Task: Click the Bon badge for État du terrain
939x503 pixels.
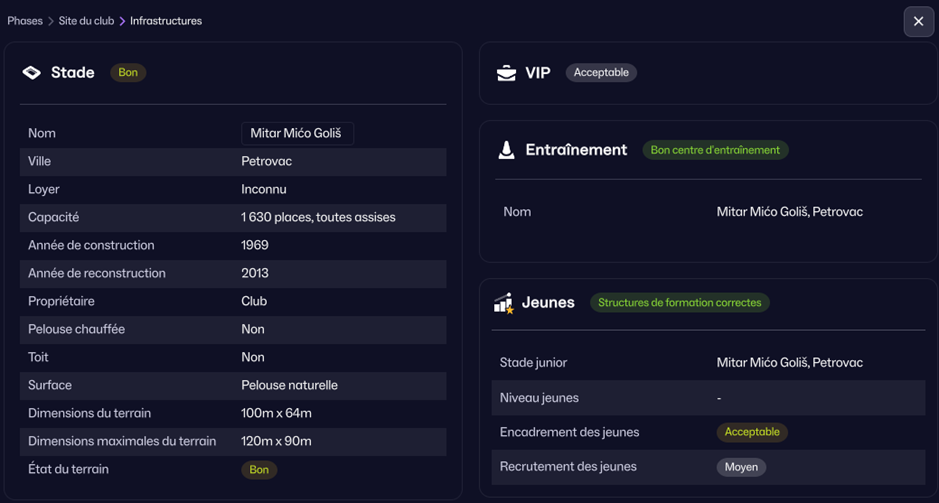Action: click(259, 470)
